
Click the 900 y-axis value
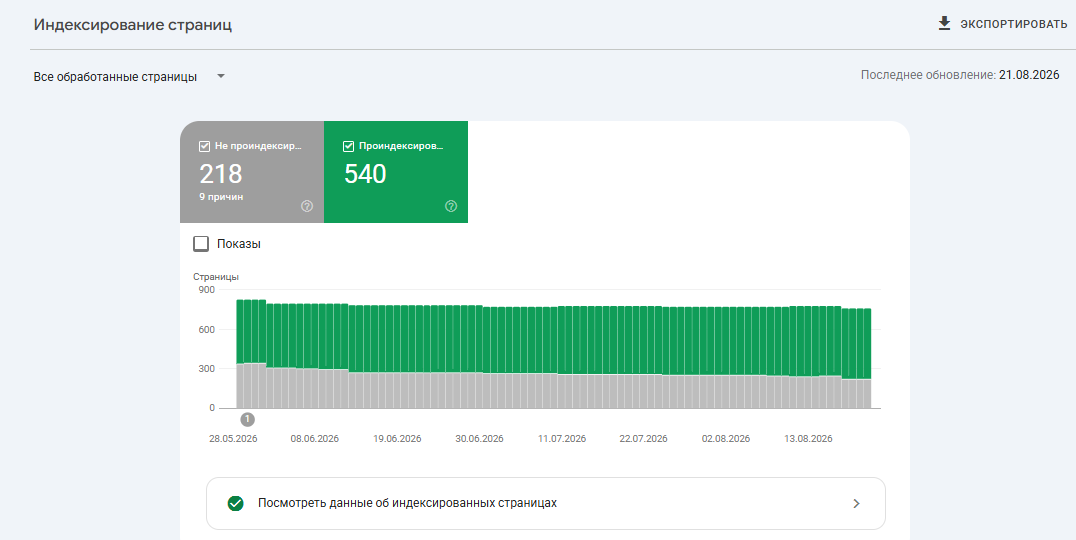(207, 290)
